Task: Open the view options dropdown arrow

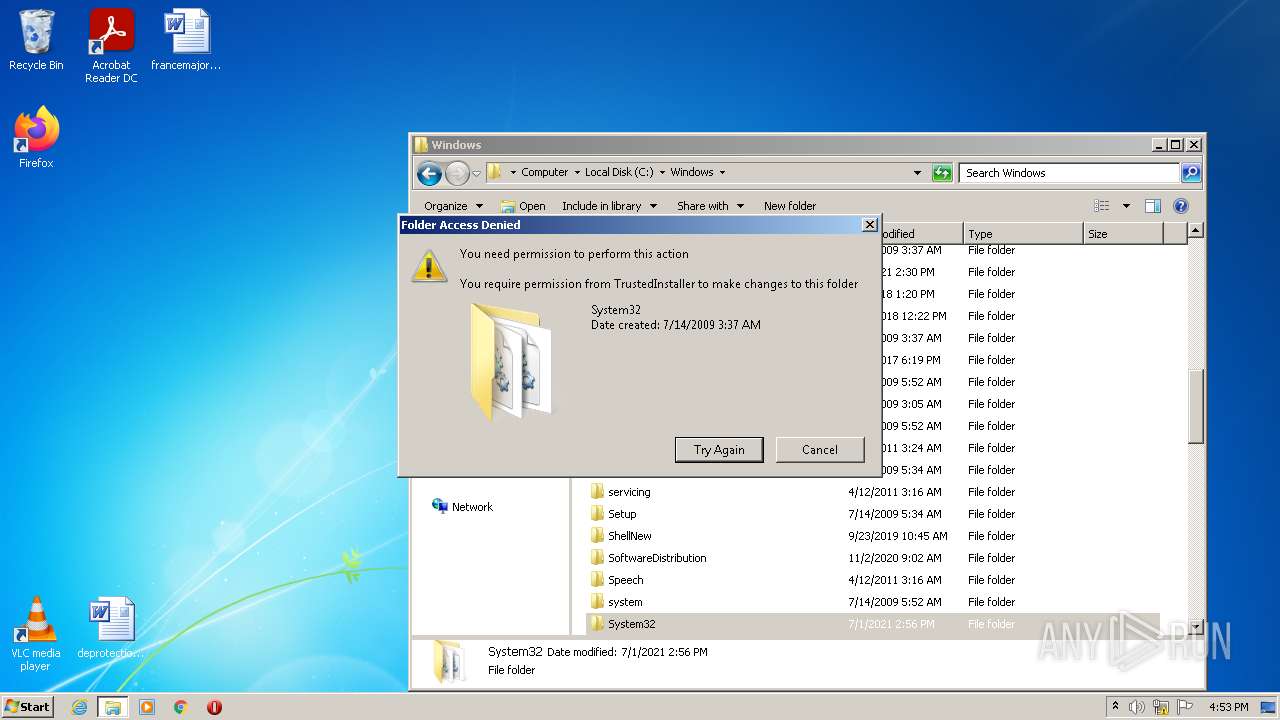Action: pos(1125,206)
